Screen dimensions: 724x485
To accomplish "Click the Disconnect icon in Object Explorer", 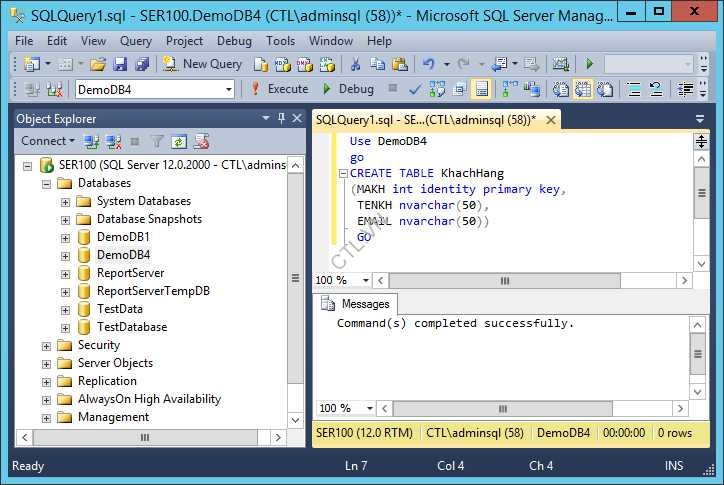I will coord(113,141).
